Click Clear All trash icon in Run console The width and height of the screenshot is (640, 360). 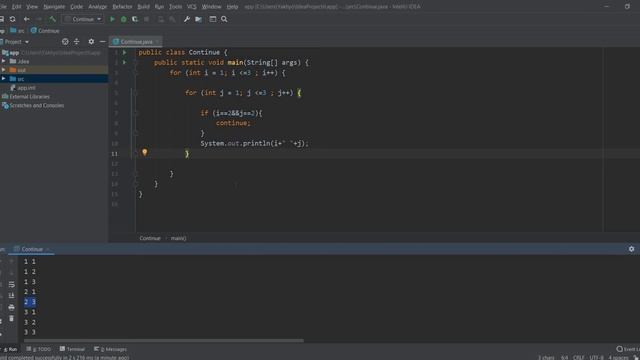(11, 318)
